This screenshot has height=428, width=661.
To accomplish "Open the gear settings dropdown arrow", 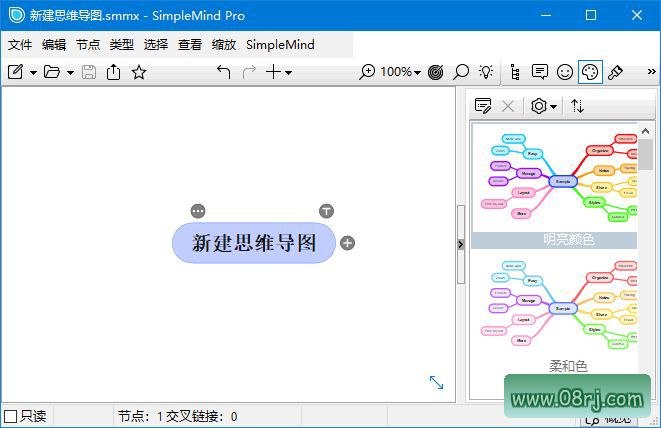I will click(554, 107).
